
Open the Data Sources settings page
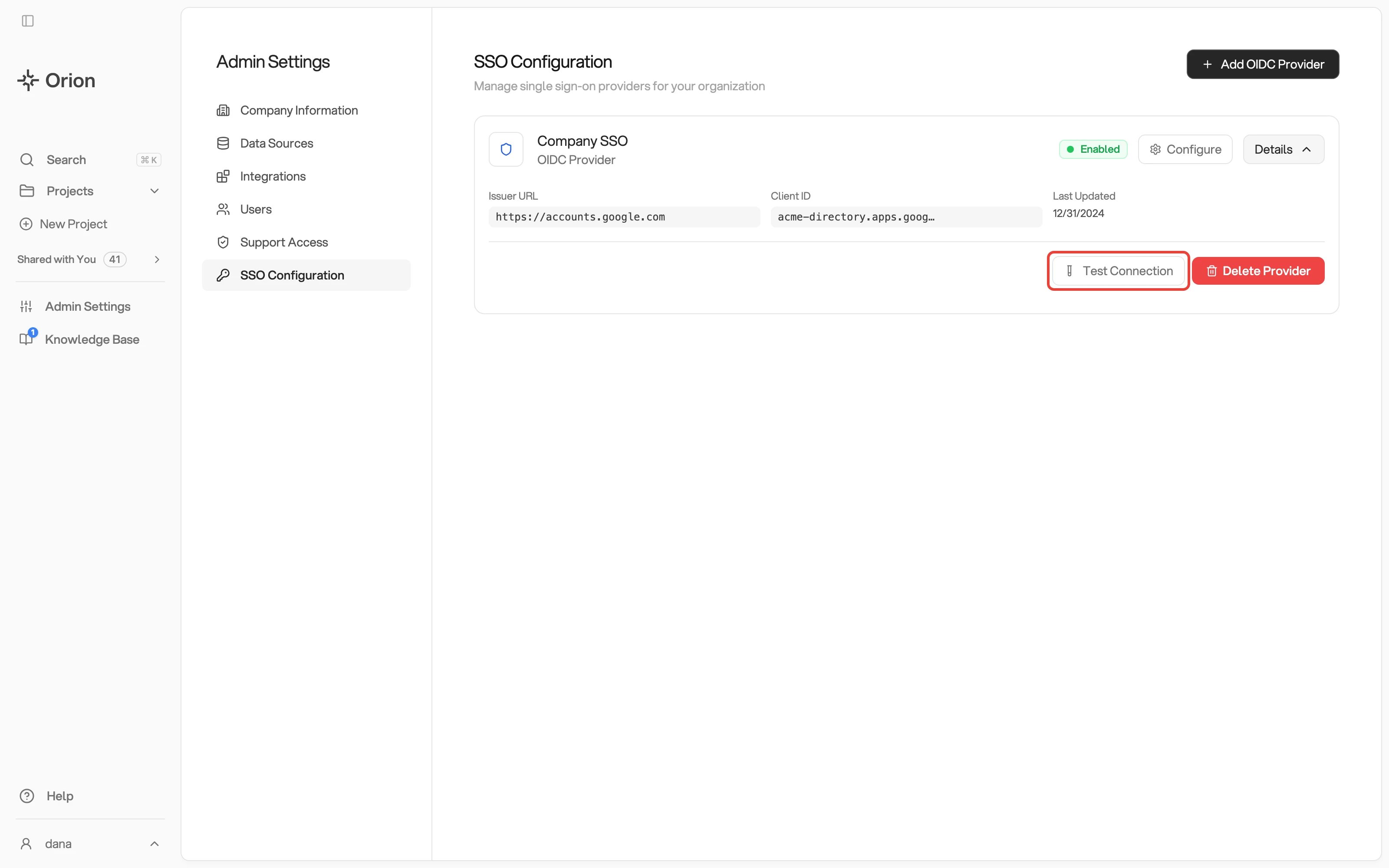(x=306, y=144)
